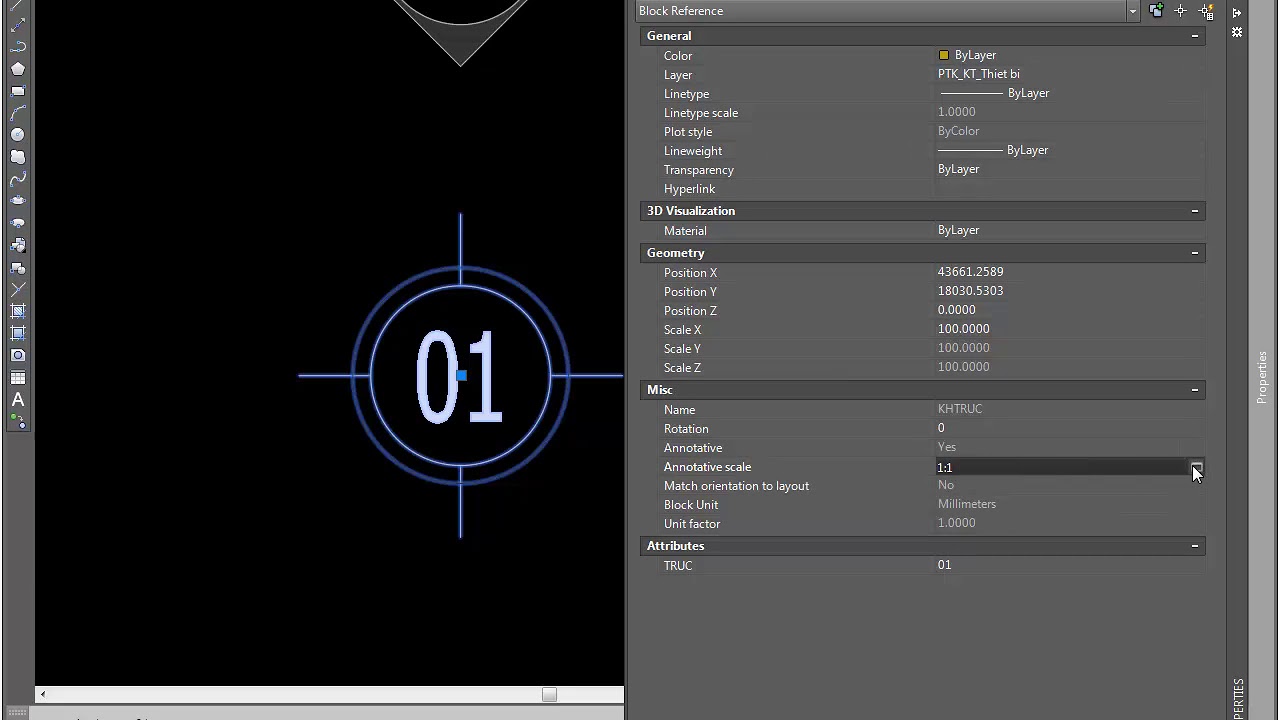Viewport: 1280px width, 720px height.
Task: Select the Rectangle tool
Action: tap(18, 91)
